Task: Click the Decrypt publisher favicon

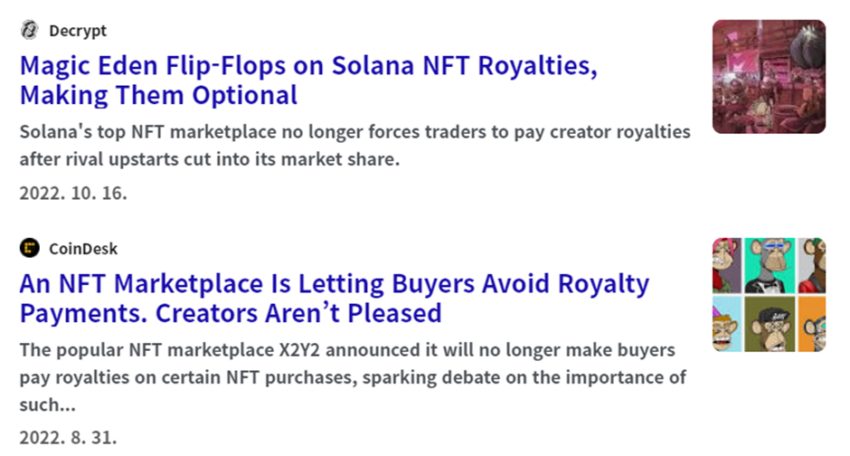Action: [x=29, y=30]
